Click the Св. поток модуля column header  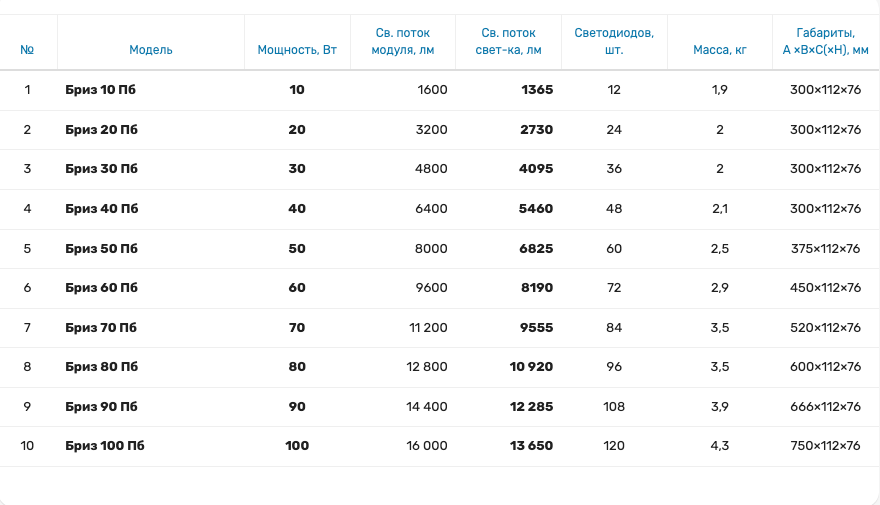(x=402, y=41)
